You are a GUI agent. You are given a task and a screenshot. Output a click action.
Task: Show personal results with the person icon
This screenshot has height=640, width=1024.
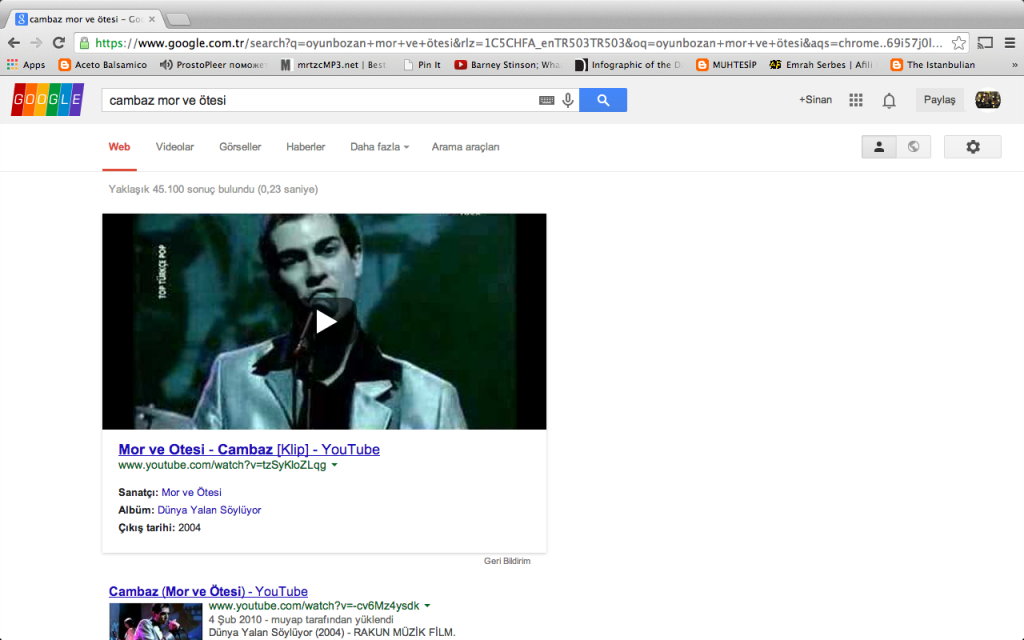tap(878, 146)
